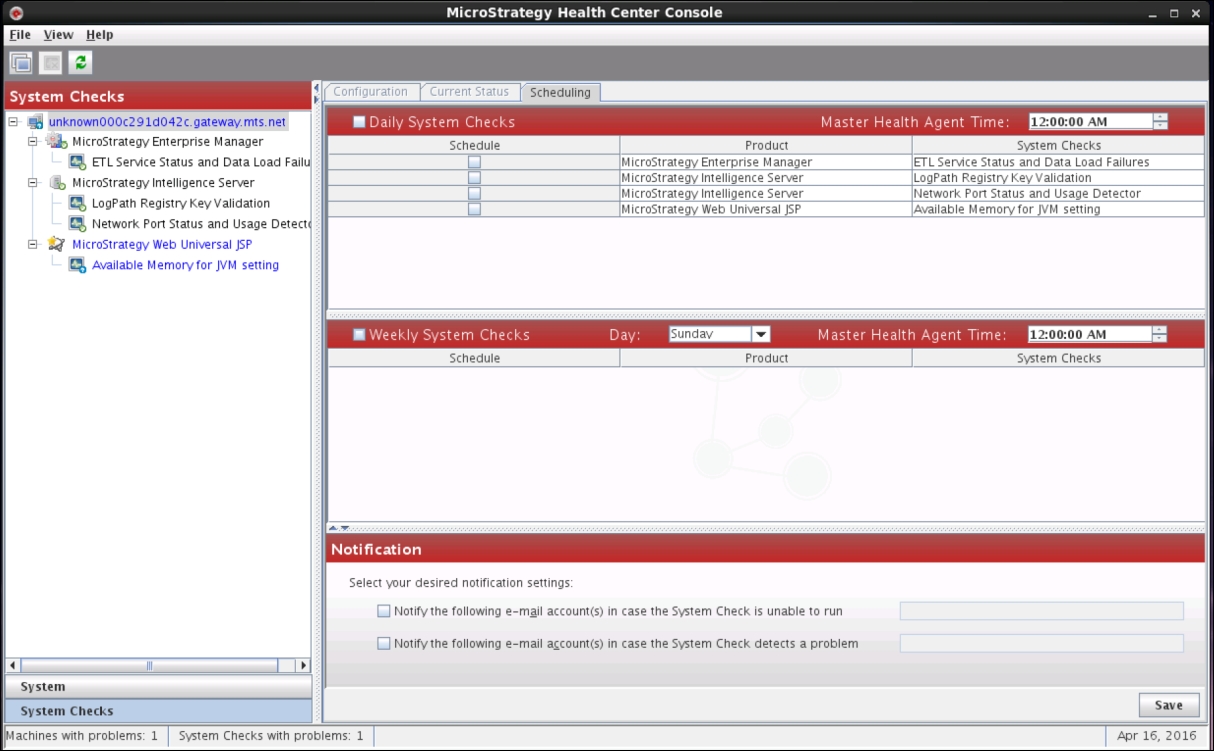Decrease the weekly Master Health Agent Time
This screenshot has height=751, width=1214.
tap(1160, 339)
